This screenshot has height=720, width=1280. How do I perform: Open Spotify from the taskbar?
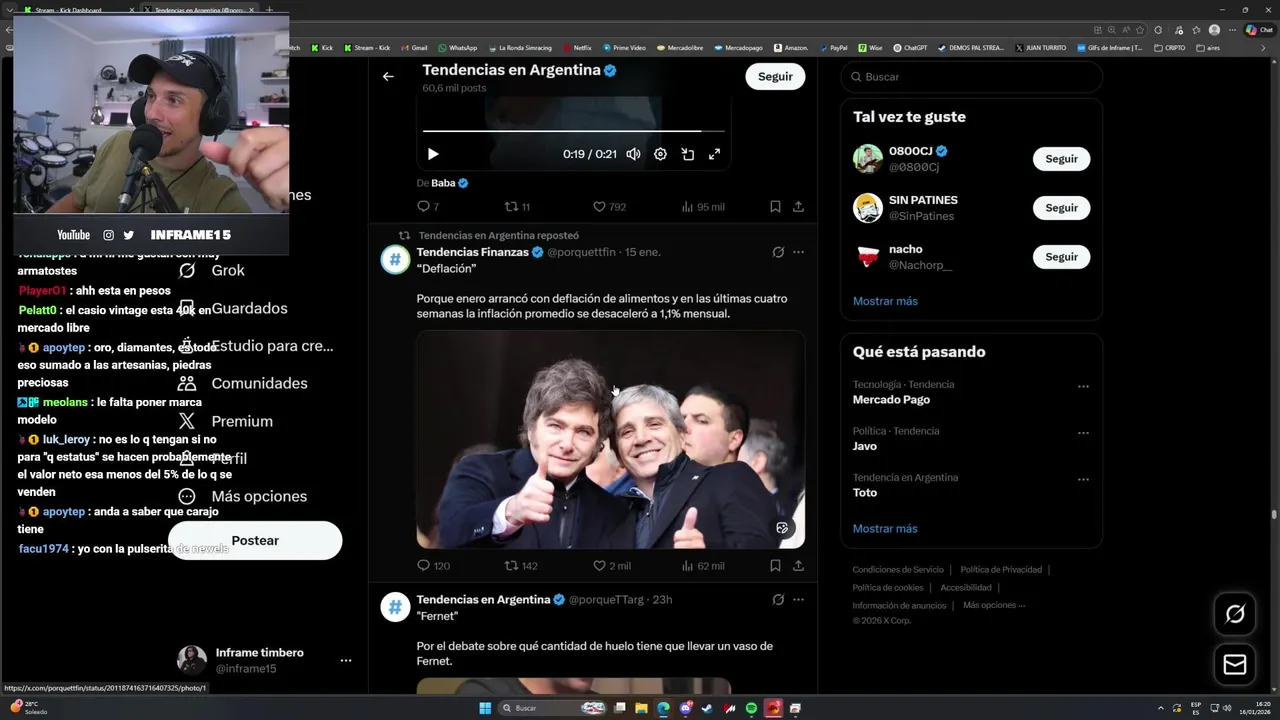[751, 708]
